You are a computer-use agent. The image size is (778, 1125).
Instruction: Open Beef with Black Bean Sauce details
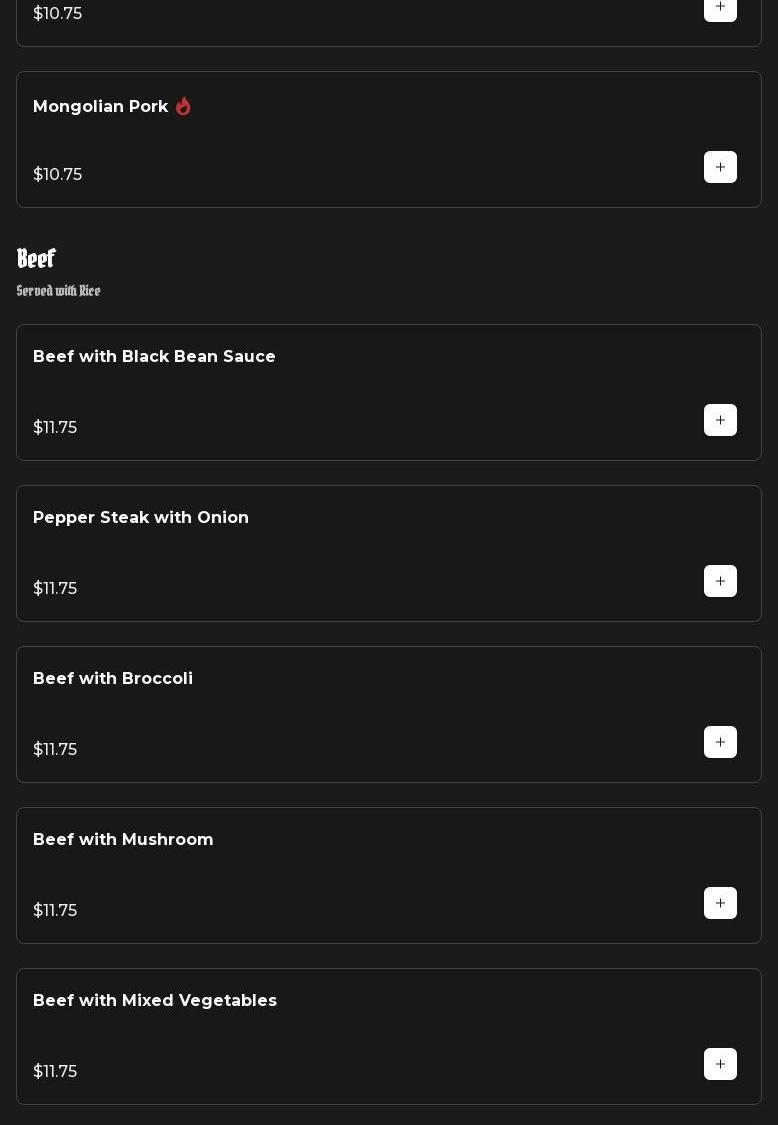[154, 357]
